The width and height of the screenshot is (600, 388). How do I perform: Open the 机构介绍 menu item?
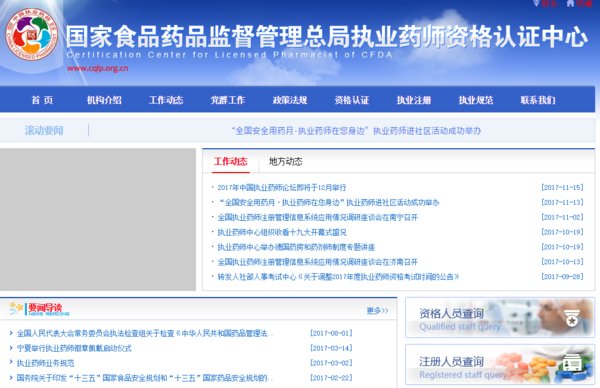click(x=104, y=100)
